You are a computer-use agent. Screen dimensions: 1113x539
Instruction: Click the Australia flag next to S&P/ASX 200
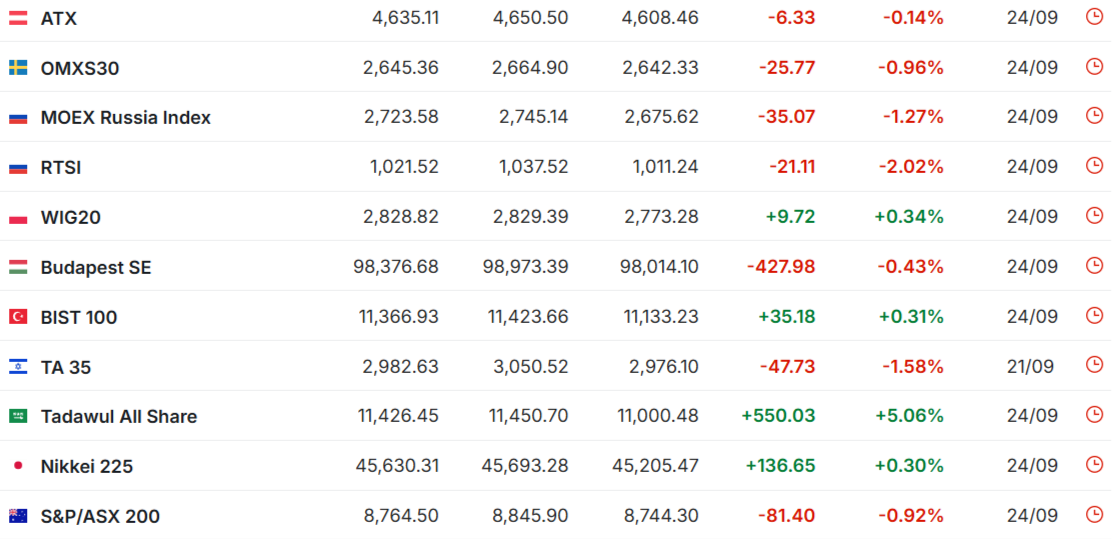18,516
